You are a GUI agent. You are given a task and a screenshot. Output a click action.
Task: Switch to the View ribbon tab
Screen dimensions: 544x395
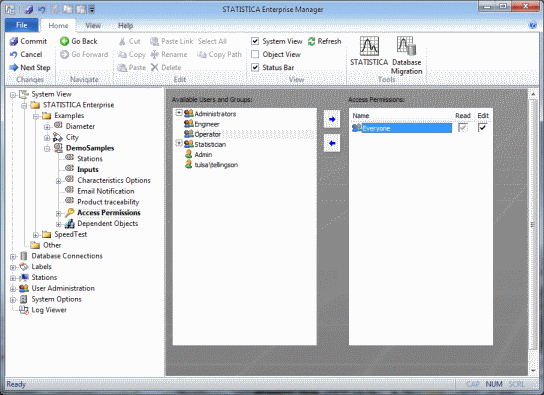pyautogui.click(x=93, y=25)
